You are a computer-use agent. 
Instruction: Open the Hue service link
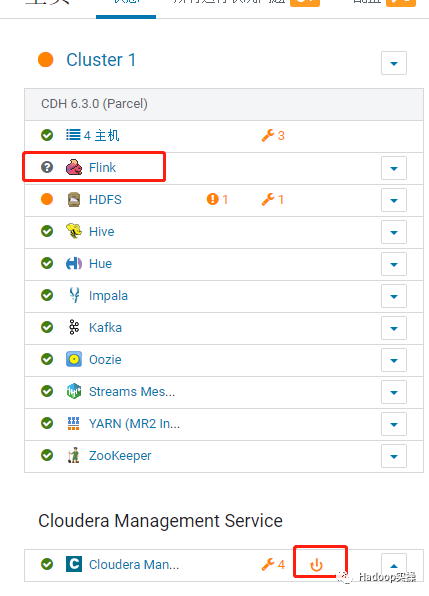point(100,263)
